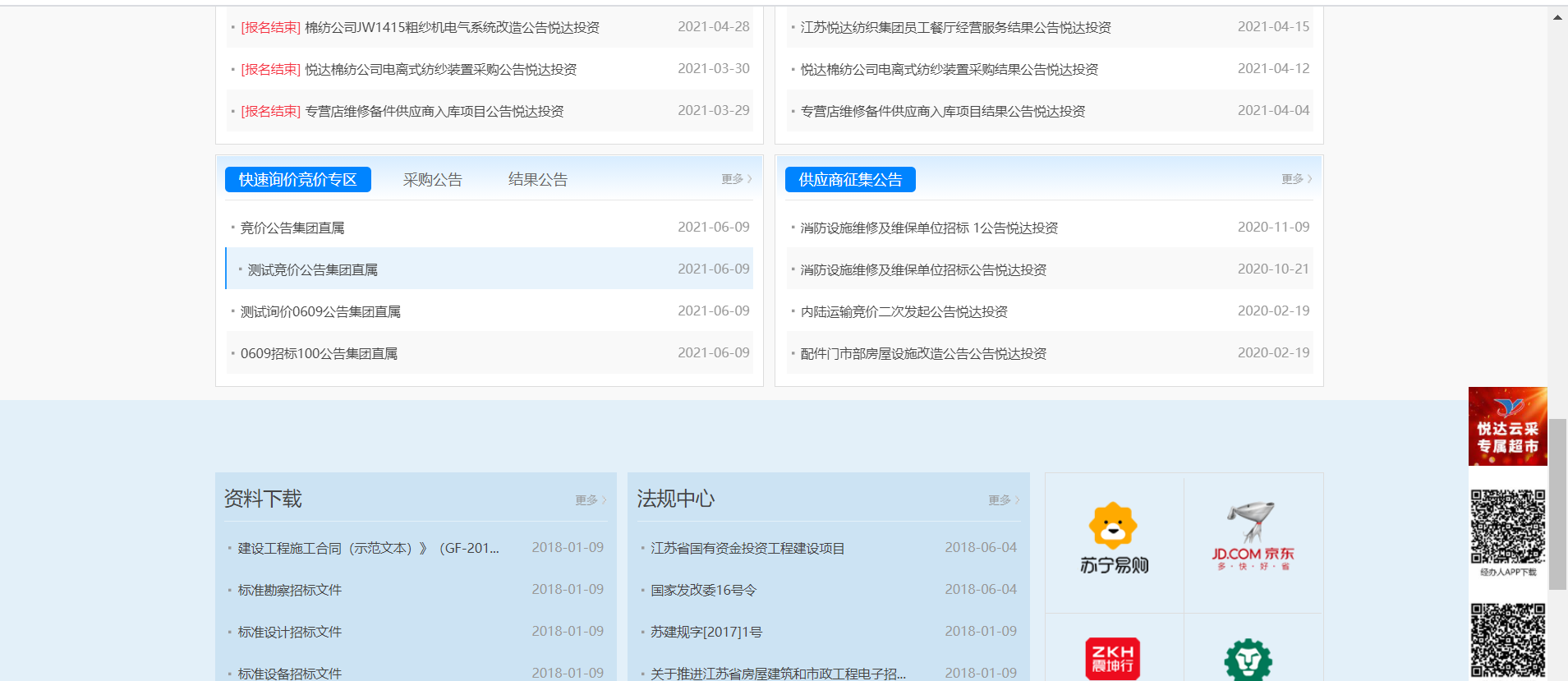Open the 标准勘察招标文件 download link
The height and width of the screenshot is (681, 1568).
[289, 591]
